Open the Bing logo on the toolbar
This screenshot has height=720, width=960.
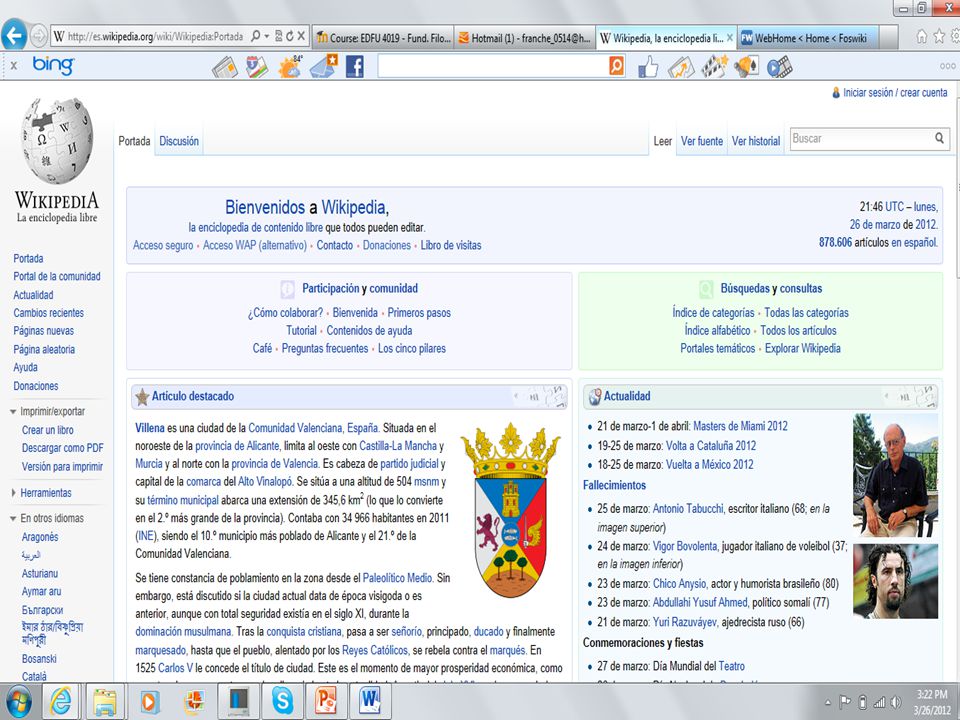(53, 65)
